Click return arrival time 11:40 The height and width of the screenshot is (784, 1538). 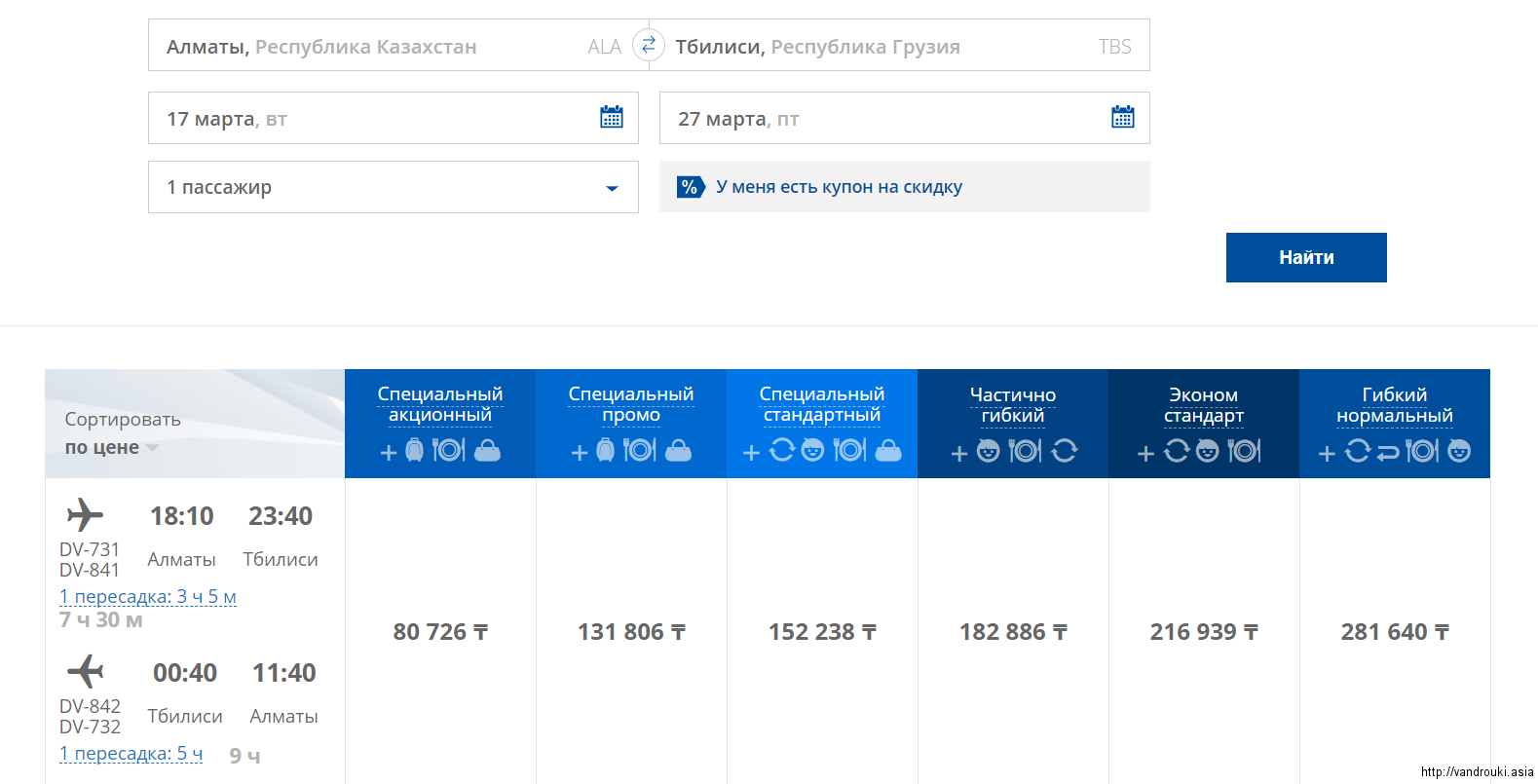(x=284, y=673)
